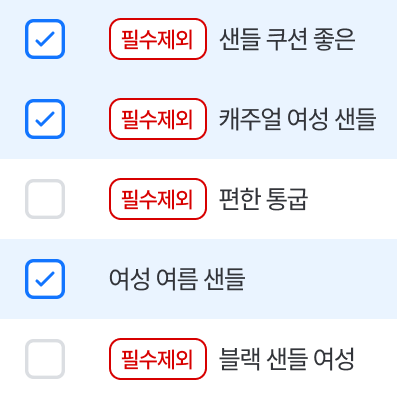Check the 블랙 샌들 여성 checkbox
The width and height of the screenshot is (397, 397).
tap(45, 359)
